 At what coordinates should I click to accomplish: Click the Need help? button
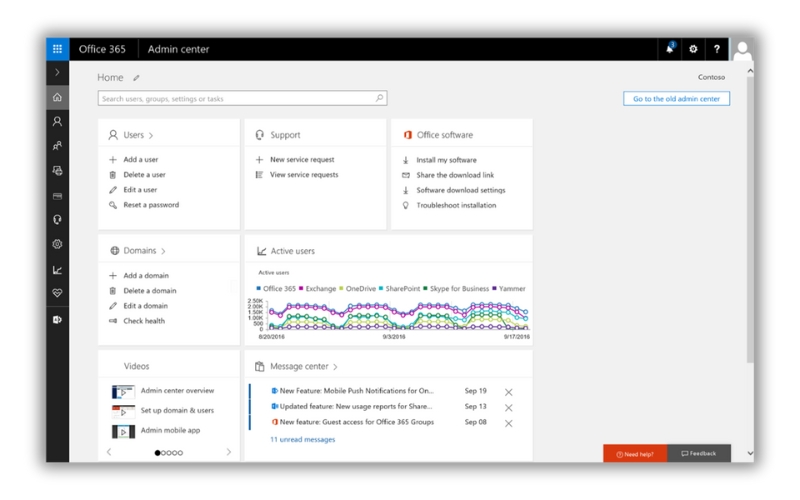(635, 454)
